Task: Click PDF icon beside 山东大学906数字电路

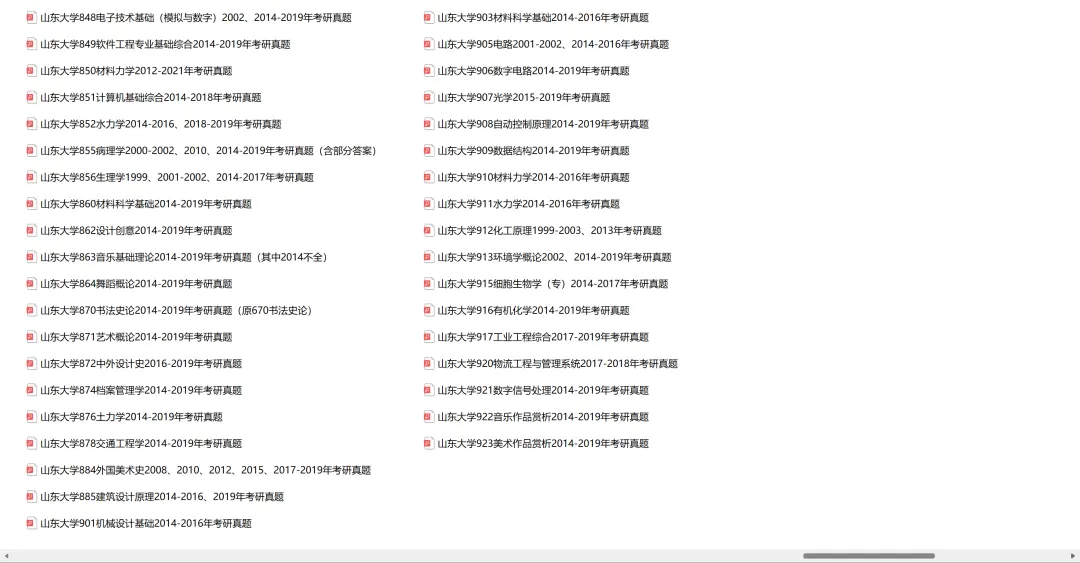Action: point(428,70)
